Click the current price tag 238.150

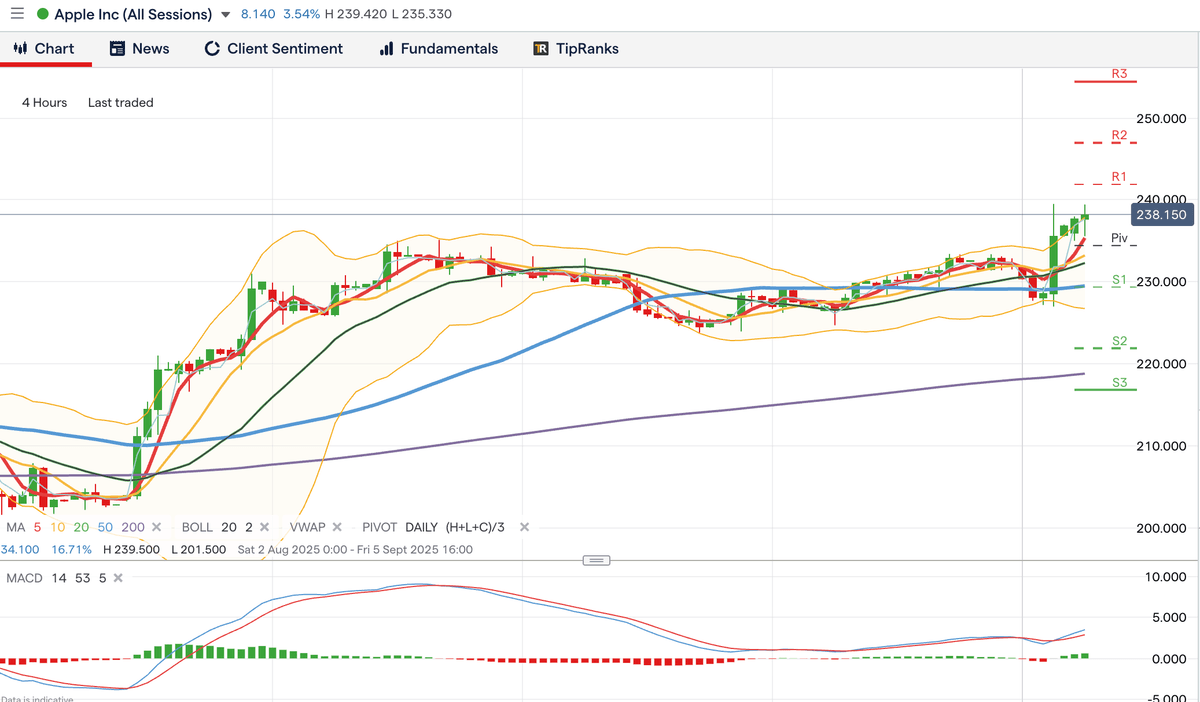1163,215
